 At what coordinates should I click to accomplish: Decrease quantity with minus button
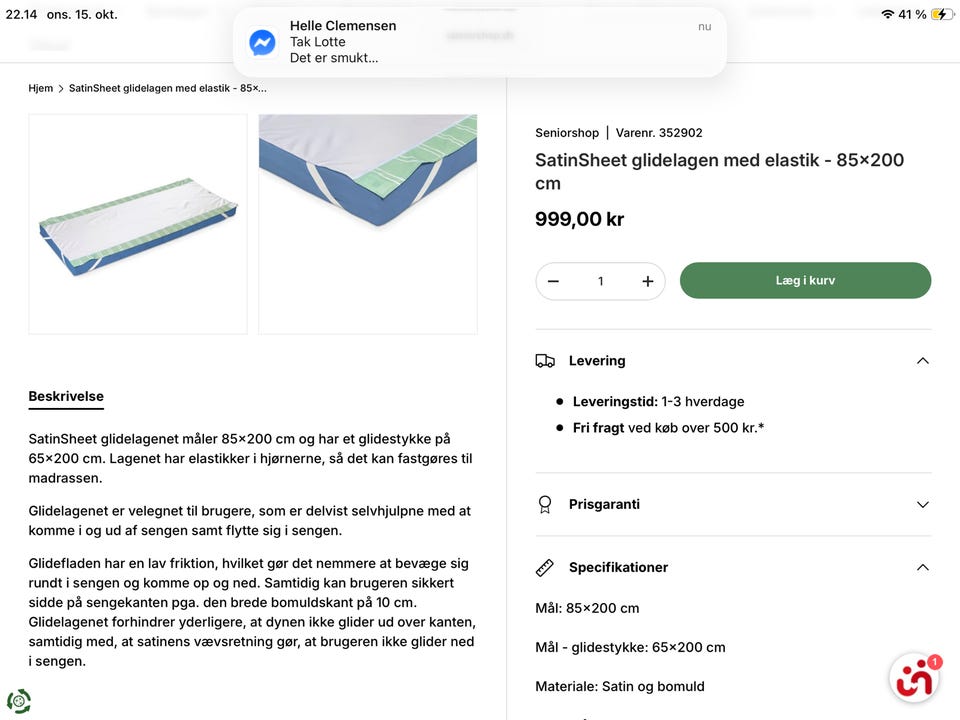553,281
